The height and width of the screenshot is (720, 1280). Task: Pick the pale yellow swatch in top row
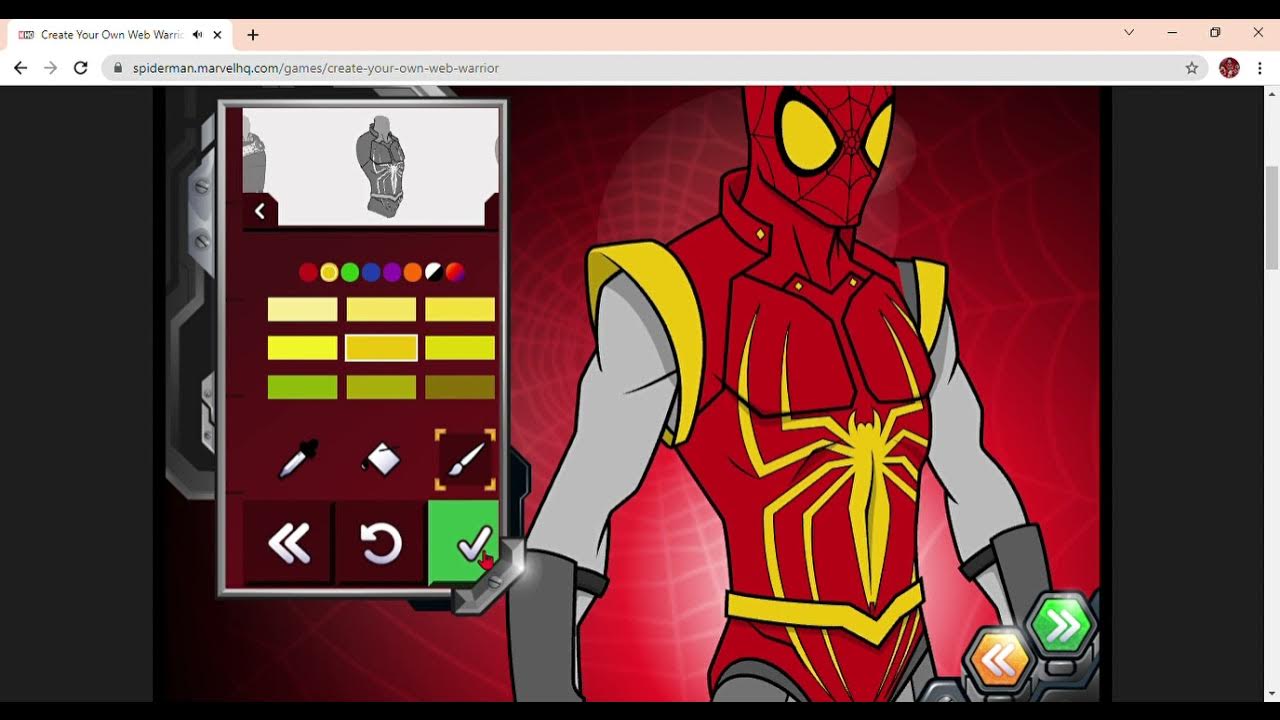302,309
